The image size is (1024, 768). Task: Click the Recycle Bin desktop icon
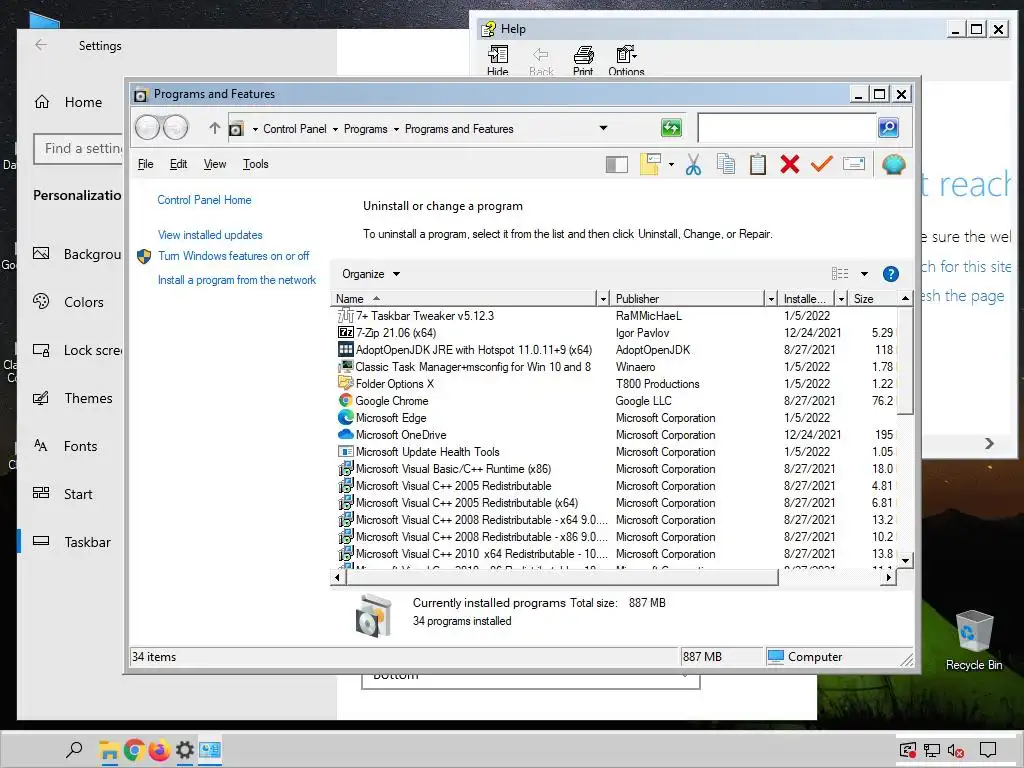(x=974, y=640)
